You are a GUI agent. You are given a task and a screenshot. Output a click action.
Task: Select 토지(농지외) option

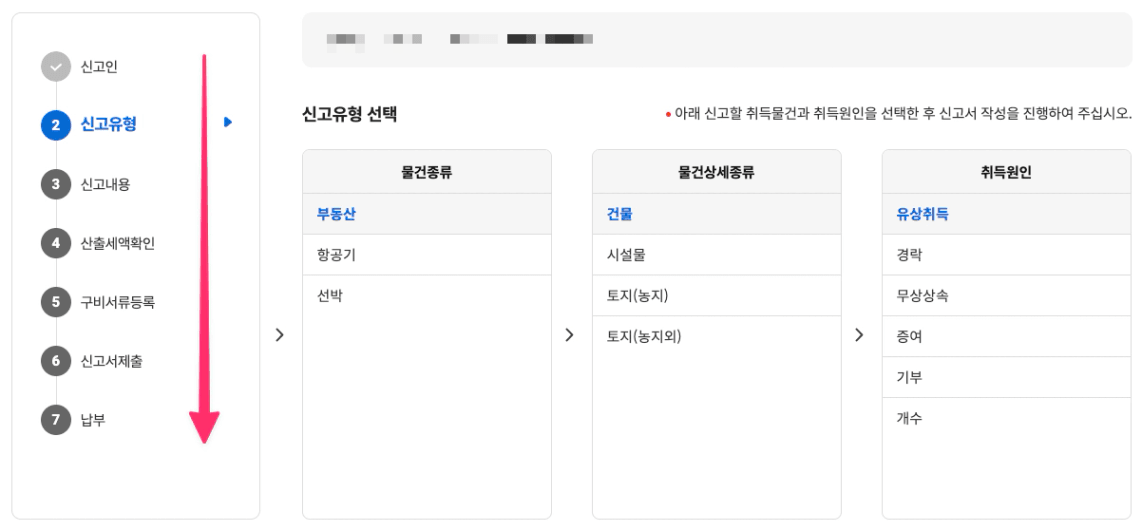[717, 337]
